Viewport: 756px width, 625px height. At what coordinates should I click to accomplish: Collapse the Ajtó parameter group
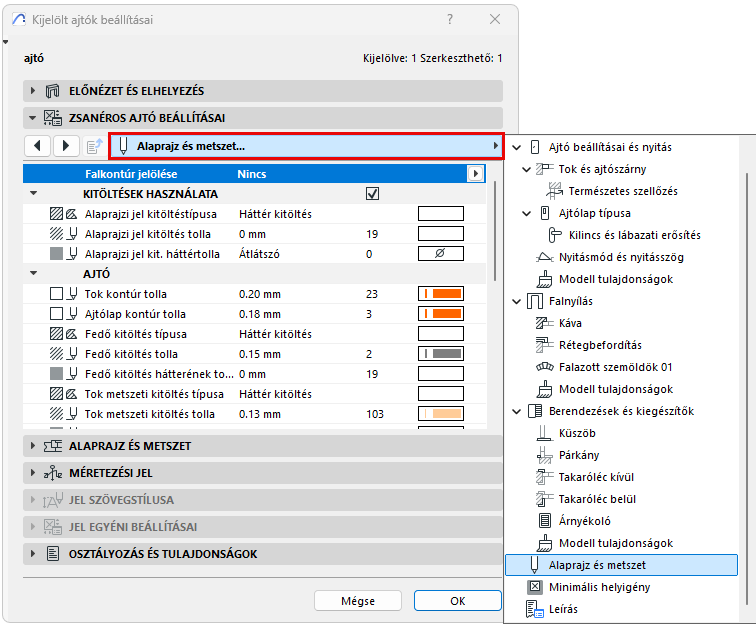(34, 273)
